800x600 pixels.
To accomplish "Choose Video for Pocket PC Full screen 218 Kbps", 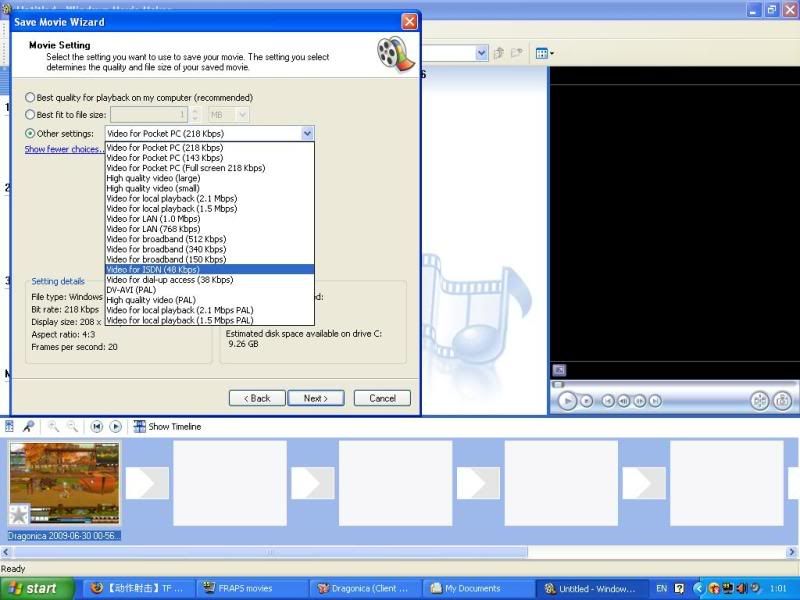I will (x=209, y=168).
